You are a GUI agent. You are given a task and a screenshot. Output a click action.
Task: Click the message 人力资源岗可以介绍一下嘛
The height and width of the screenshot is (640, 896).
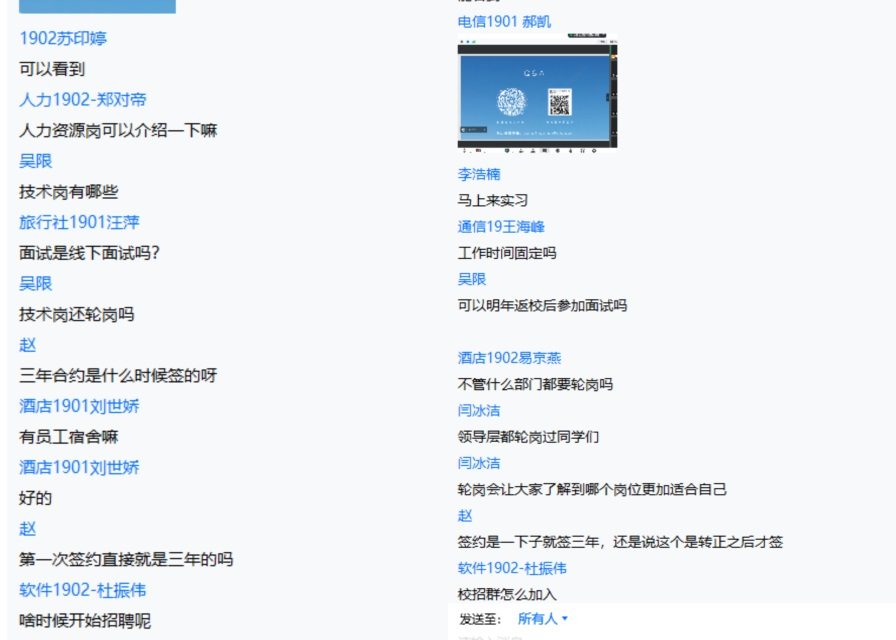pos(118,130)
